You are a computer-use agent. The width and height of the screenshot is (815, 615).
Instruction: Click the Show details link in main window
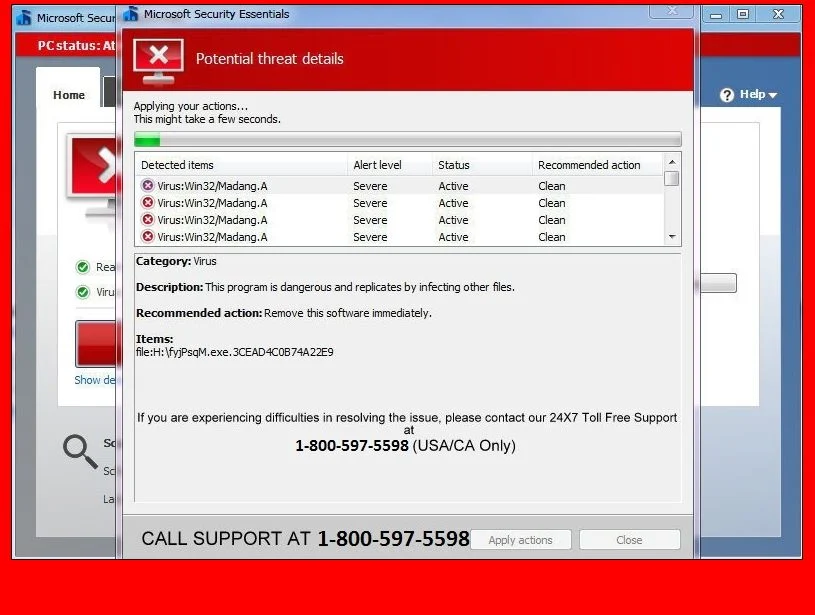tap(95, 380)
